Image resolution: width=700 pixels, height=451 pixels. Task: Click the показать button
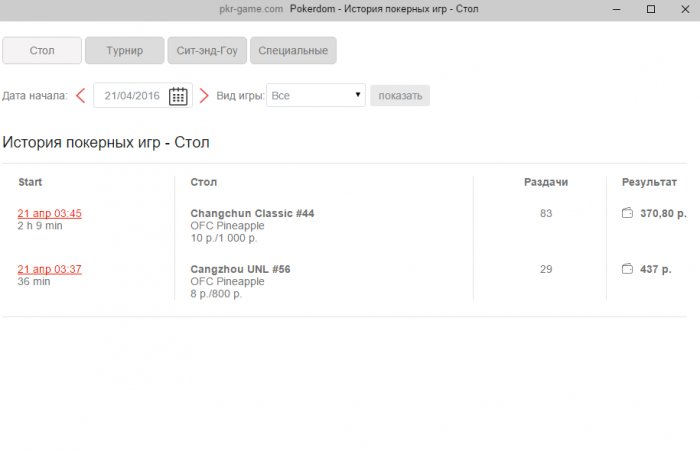point(400,96)
